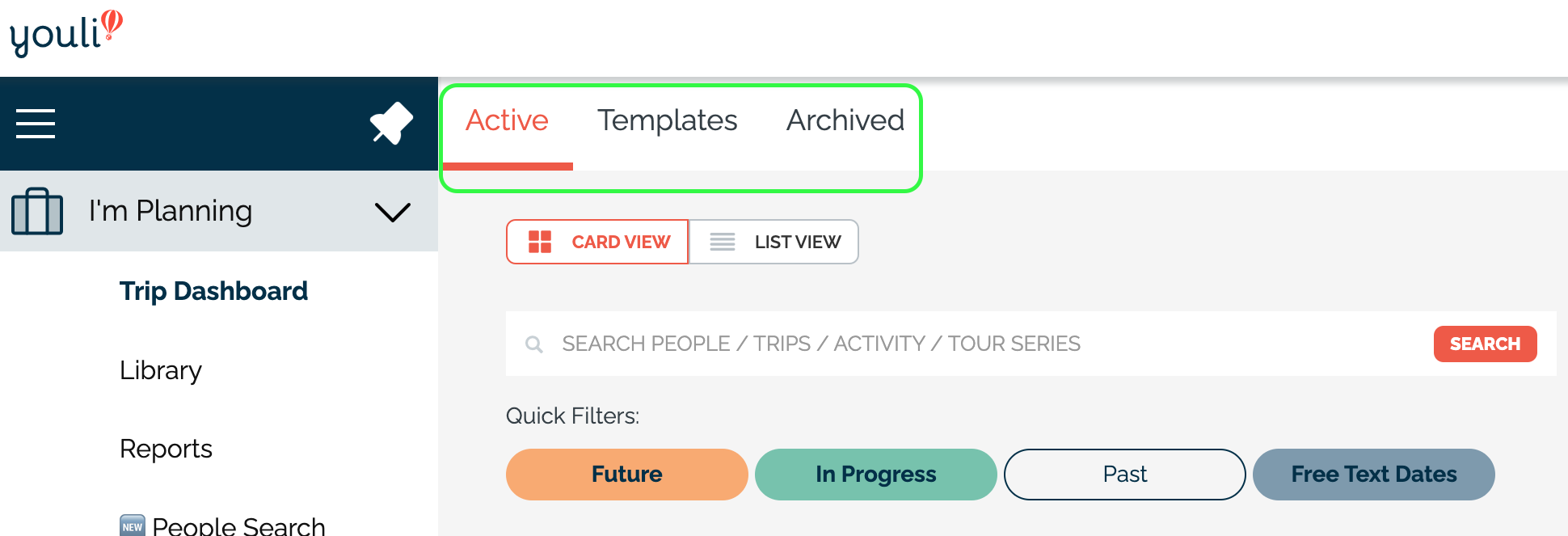Click the NEW badge next to People Search
This screenshot has width=1568, height=536.
(133, 525)
